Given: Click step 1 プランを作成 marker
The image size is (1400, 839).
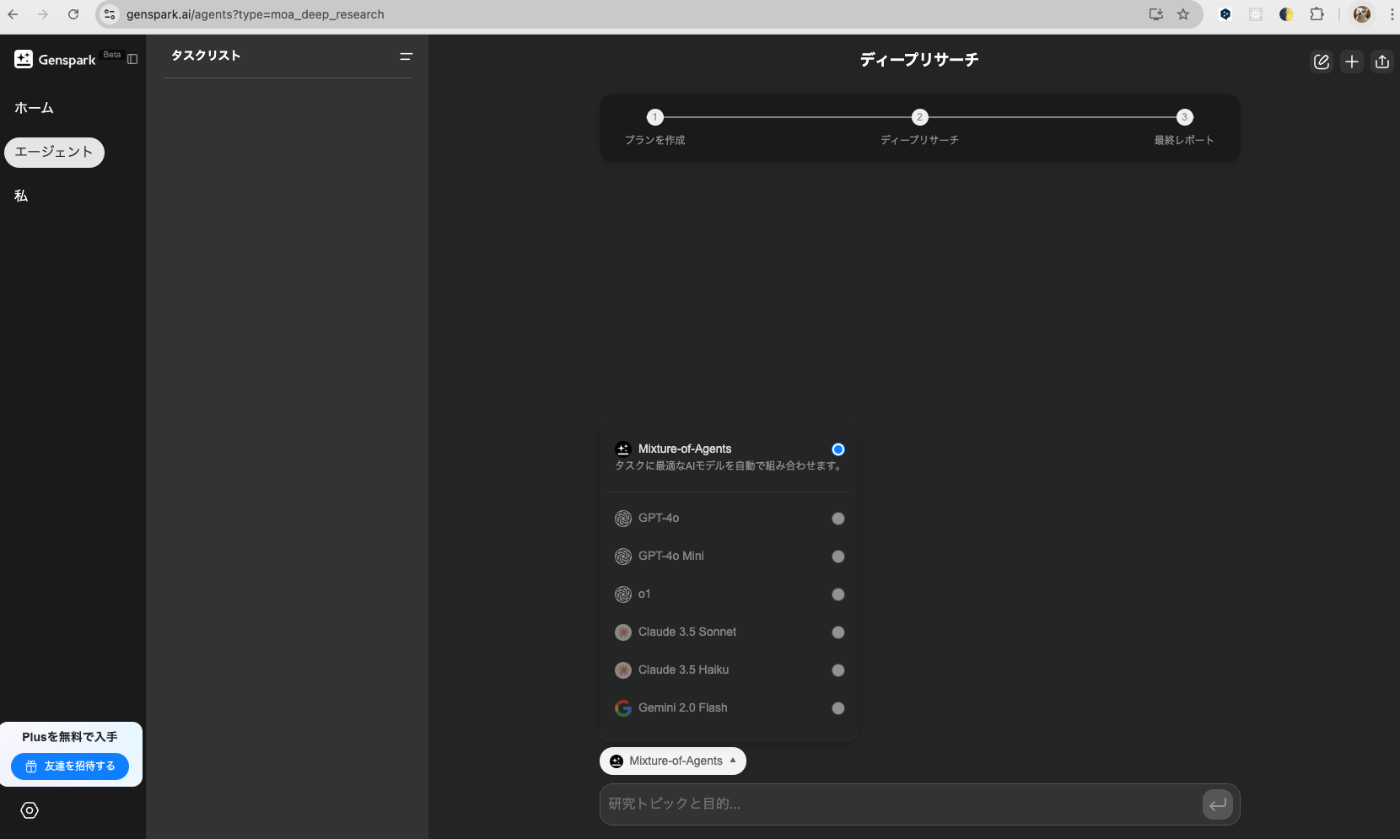Looking at the screenshot, I should click(655, 117).
